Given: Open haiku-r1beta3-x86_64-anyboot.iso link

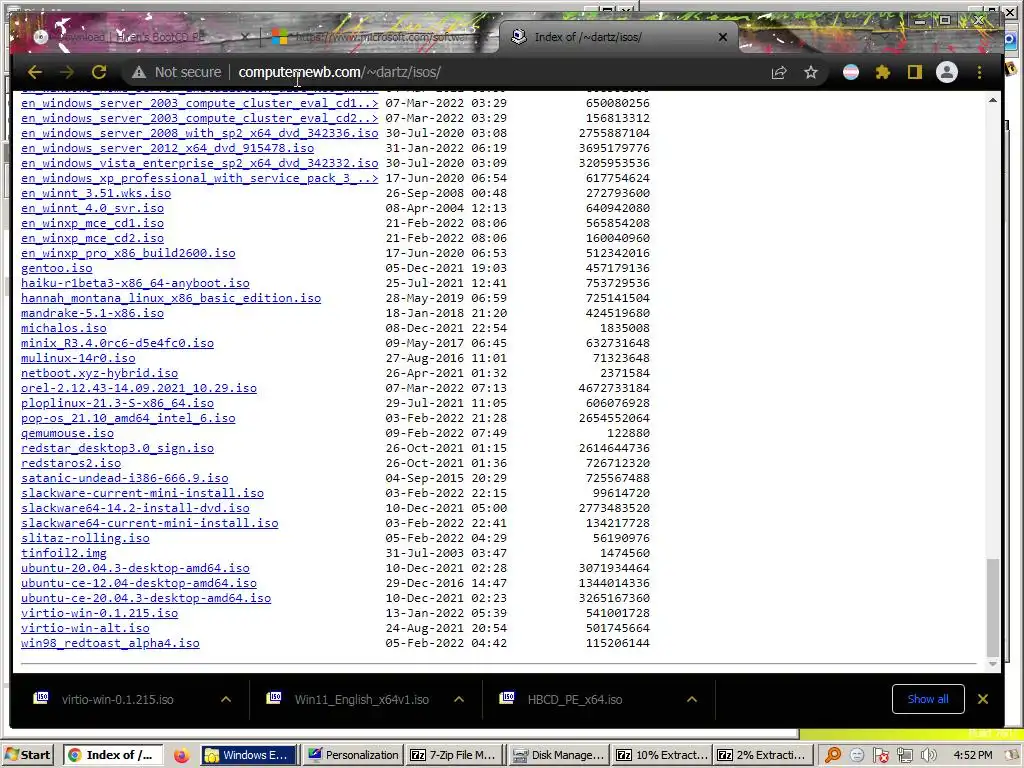Looking at the screenshot, I should (135, 283).
